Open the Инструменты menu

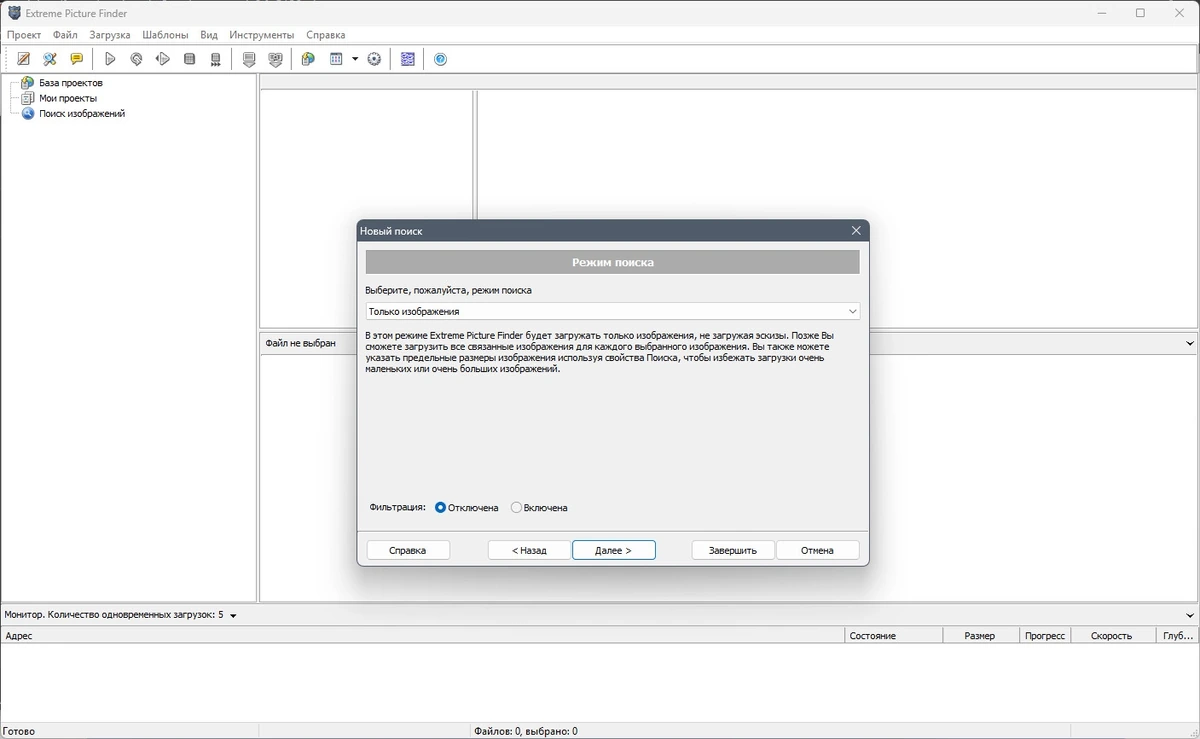[262, 34]
